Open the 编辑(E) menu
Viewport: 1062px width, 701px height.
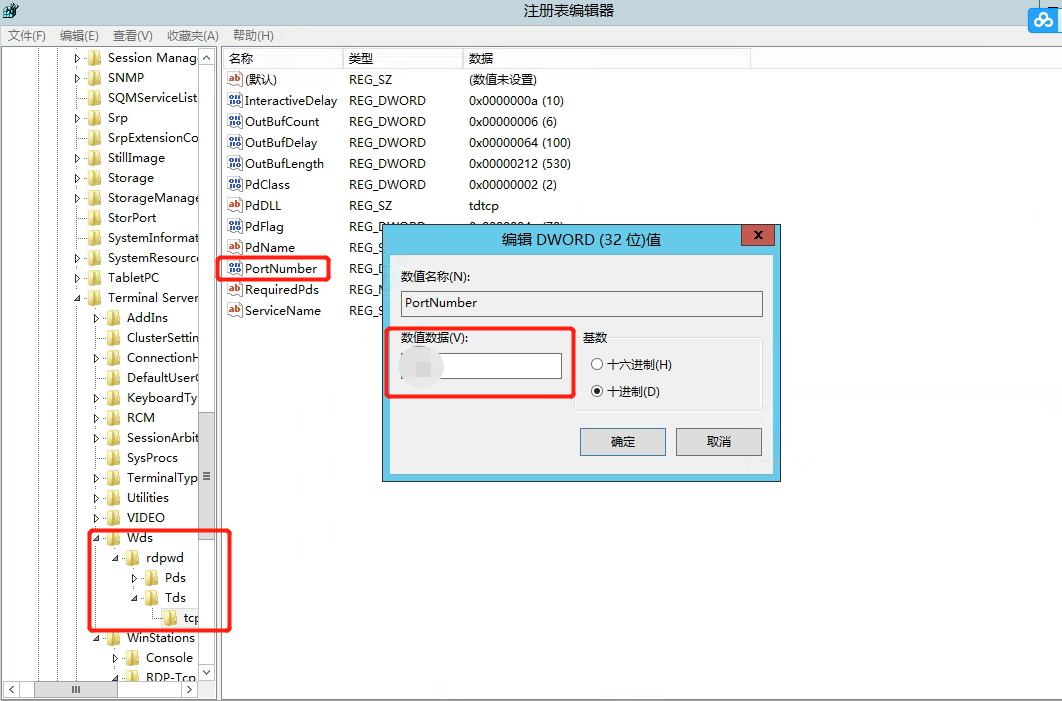79,35
